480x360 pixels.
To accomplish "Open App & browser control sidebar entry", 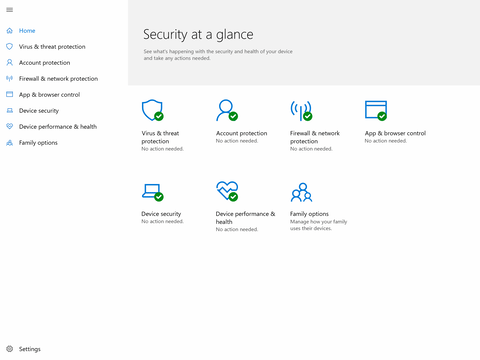I will [49, 95].
